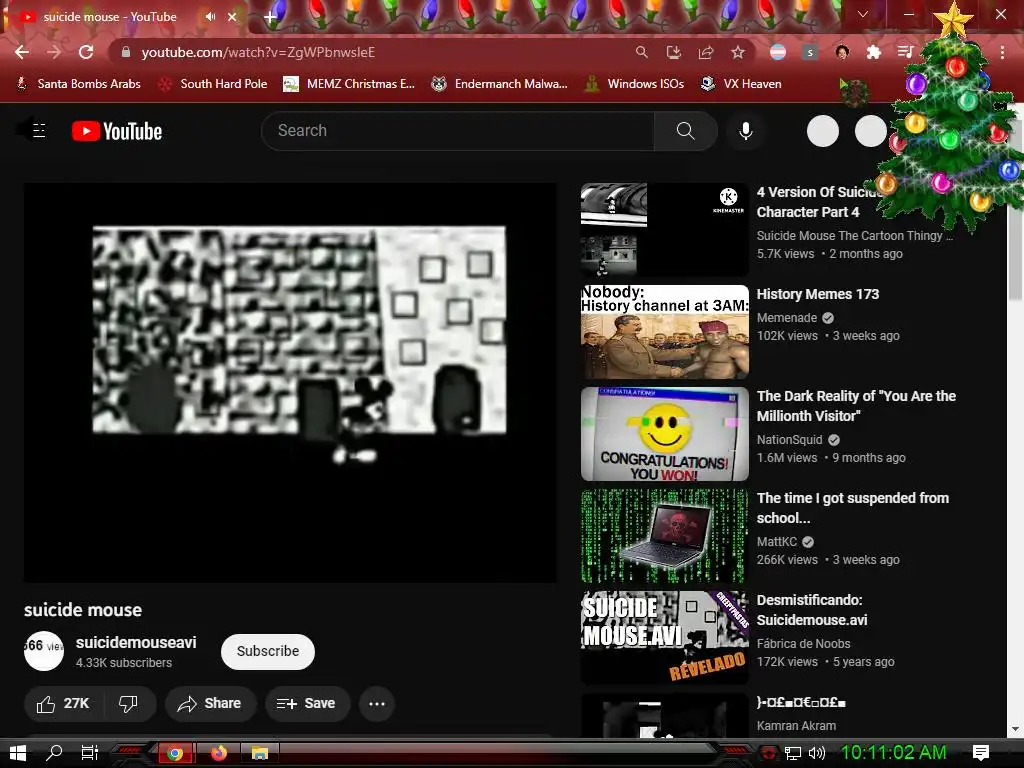Open the Millionth Visitor video thumbnail
Viewport: 1024px width, 768px height.
tap(665, 434)
